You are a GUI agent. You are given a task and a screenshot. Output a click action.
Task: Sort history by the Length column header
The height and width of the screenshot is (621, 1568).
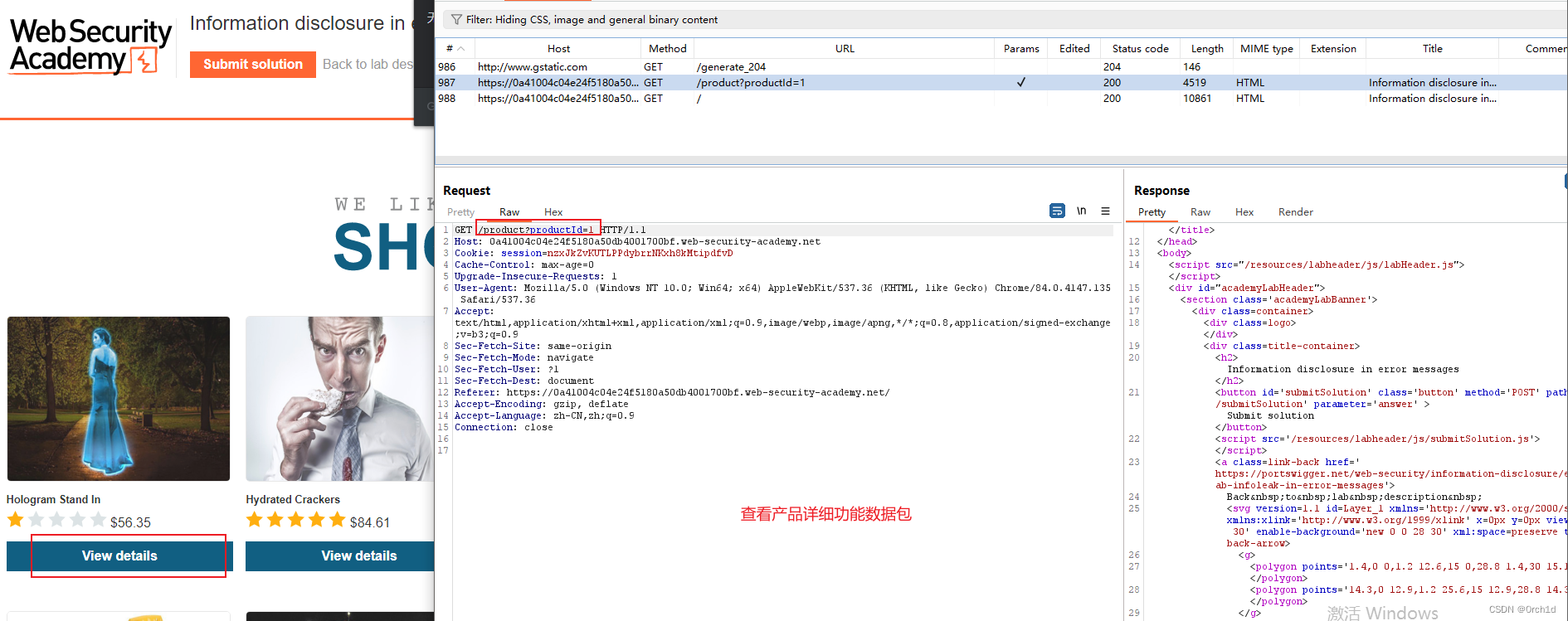point(1207,49)
